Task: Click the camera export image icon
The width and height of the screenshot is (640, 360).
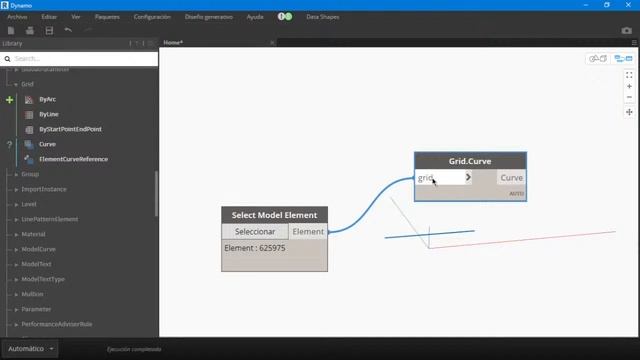Action: click(627, 31)
